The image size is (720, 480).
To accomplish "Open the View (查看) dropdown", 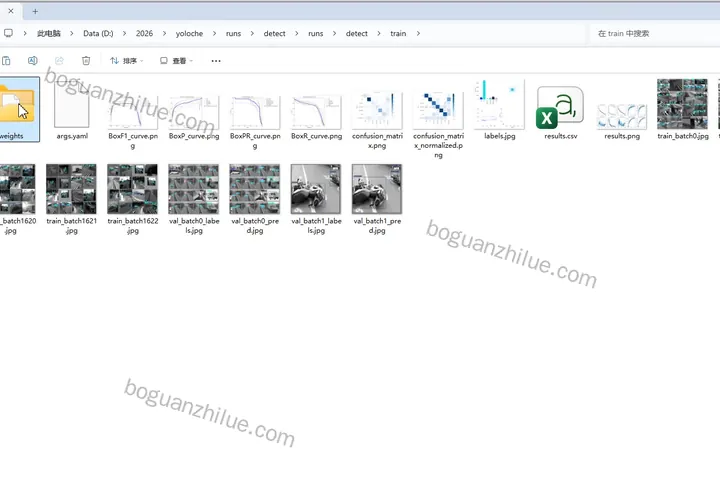I will pos(176,61).
